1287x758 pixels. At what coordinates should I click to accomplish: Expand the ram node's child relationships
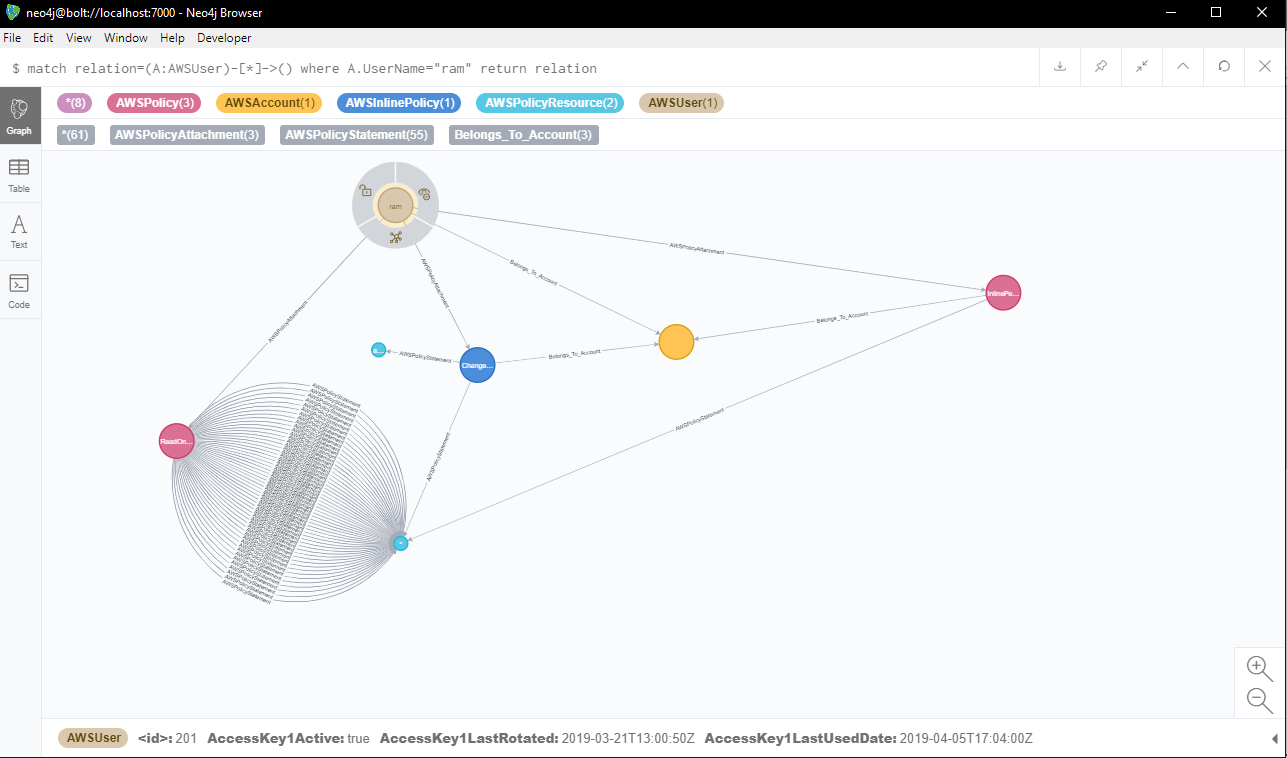pos(395,237)
